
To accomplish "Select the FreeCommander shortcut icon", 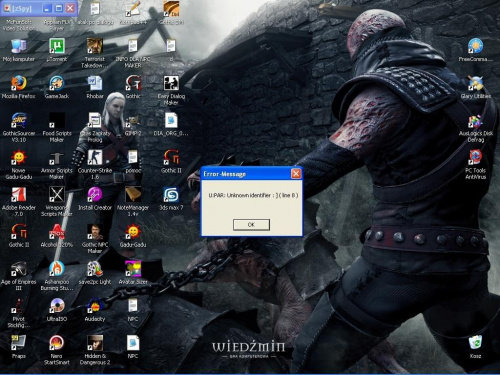I will pos(475,46).
